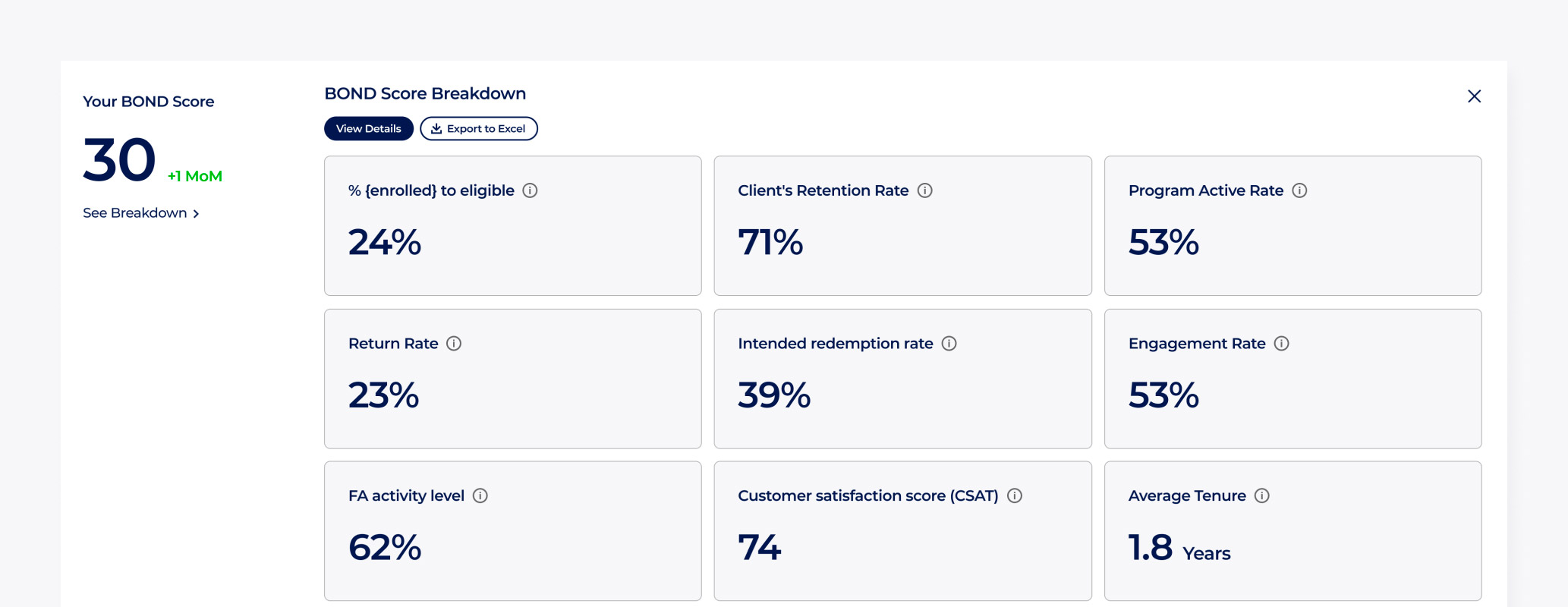Click the +1 MoM score change indicator
The height and width of the screenshot is (607, 1568).
194,175
